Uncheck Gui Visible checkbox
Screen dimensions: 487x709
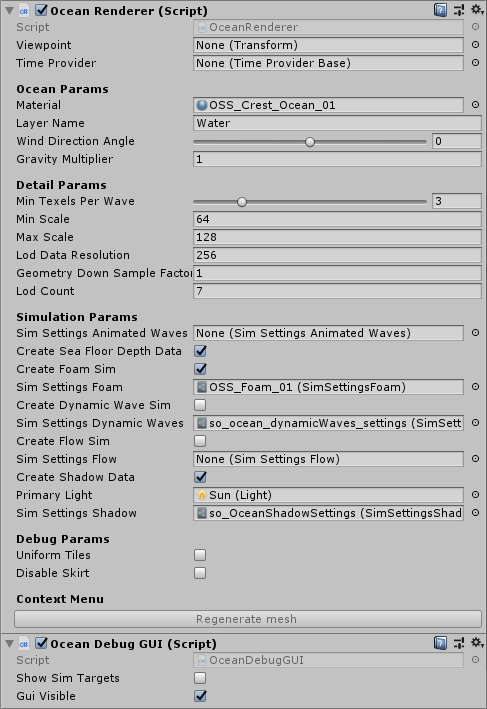coord(200,696)
